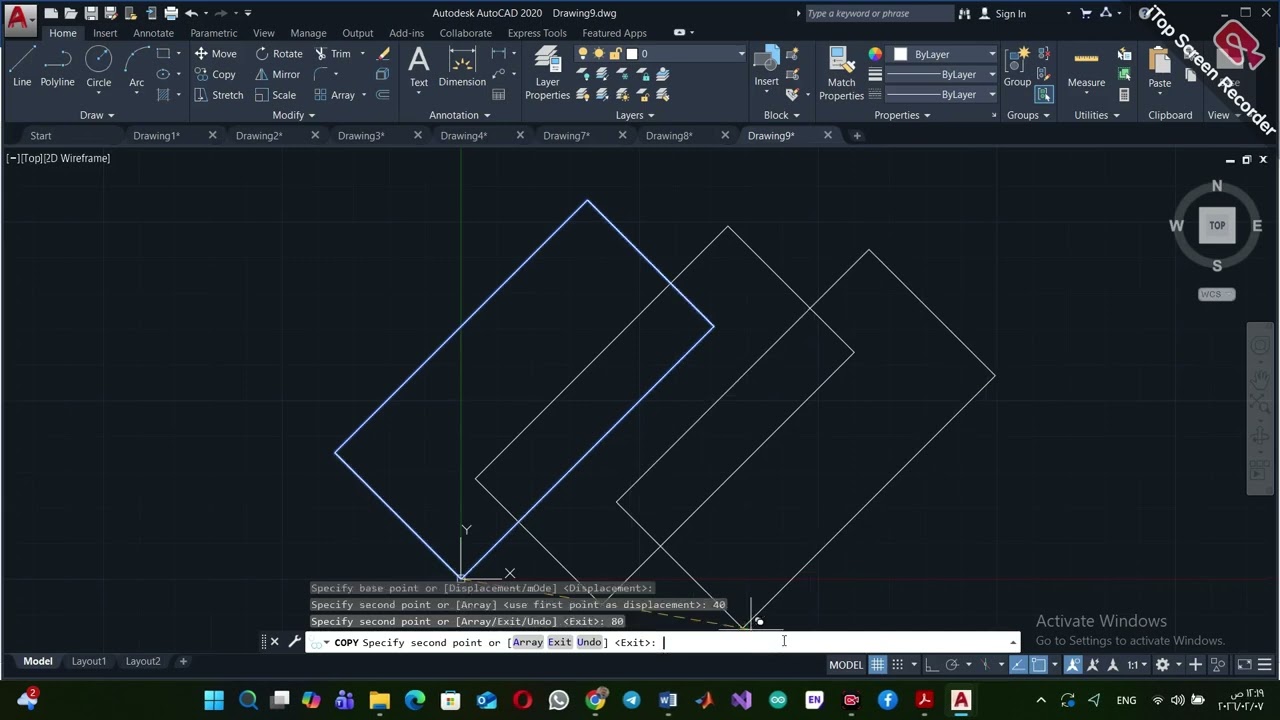The width and height of the screenshot is (1280, 720).
Task: Expand the Block panel
Action: point(782,115)
